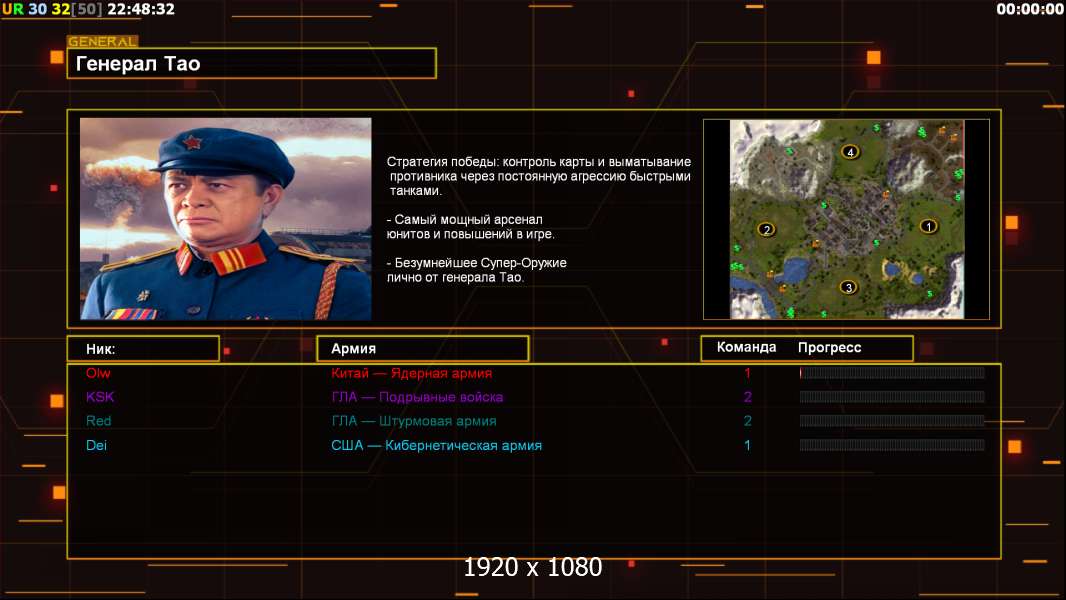This screenshot has height=600, width=1066.
Task: Click team number for player Dei
Action: point(747,445)
